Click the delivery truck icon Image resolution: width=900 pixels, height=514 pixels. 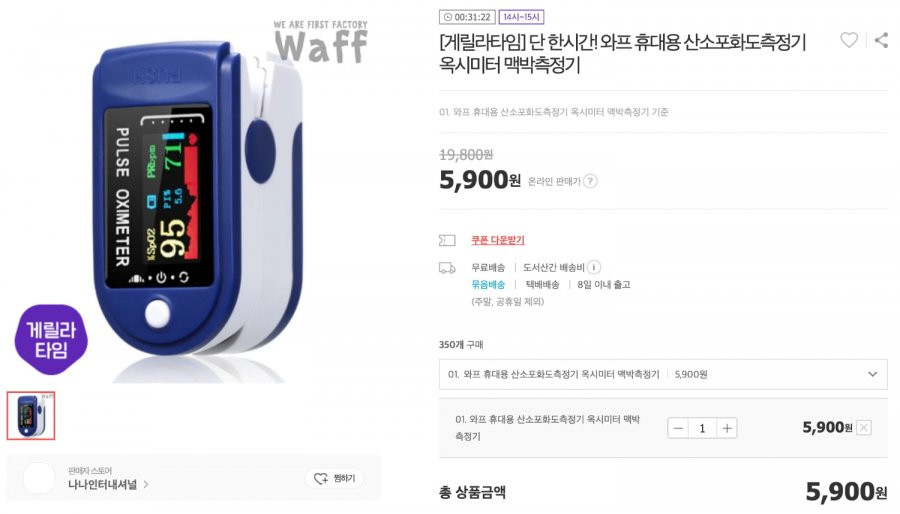coord(447,268)
